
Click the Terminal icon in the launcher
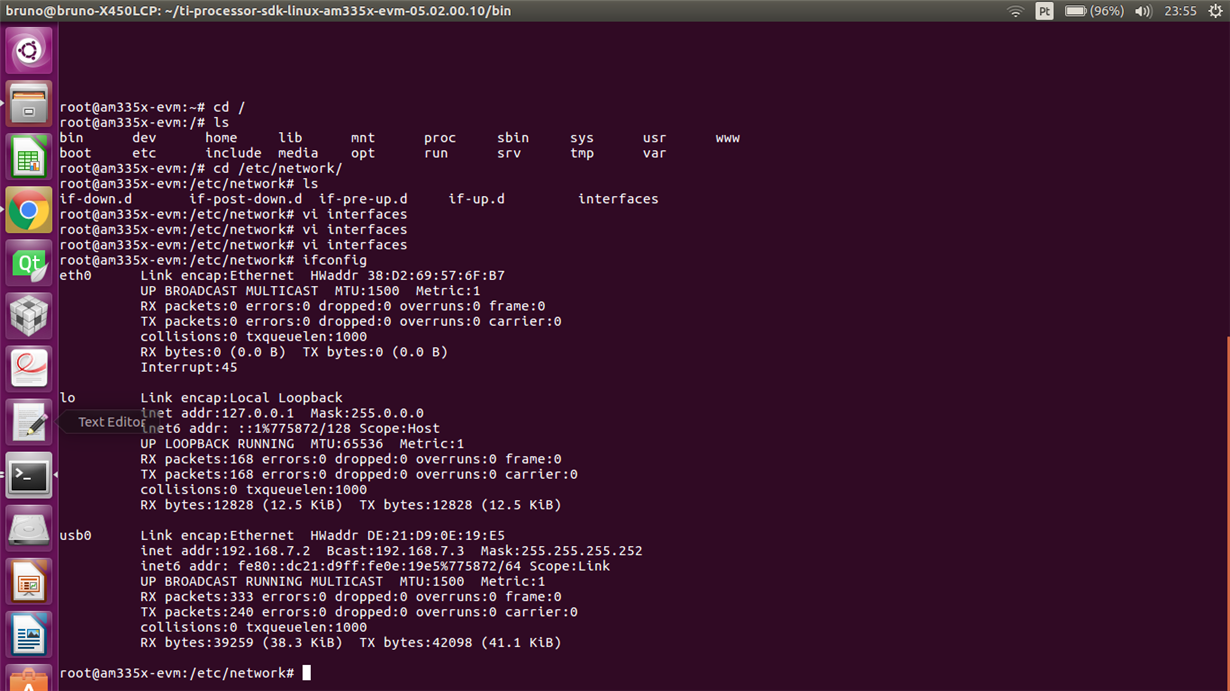pyautogui.click(x=29, y=475)
